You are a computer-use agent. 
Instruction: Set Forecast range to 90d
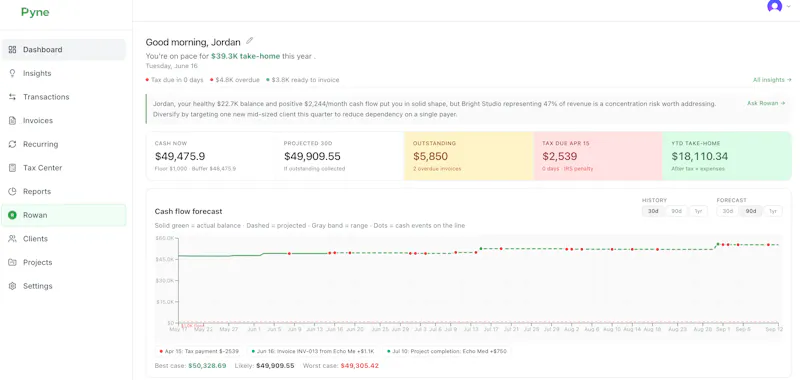[751, 211]
